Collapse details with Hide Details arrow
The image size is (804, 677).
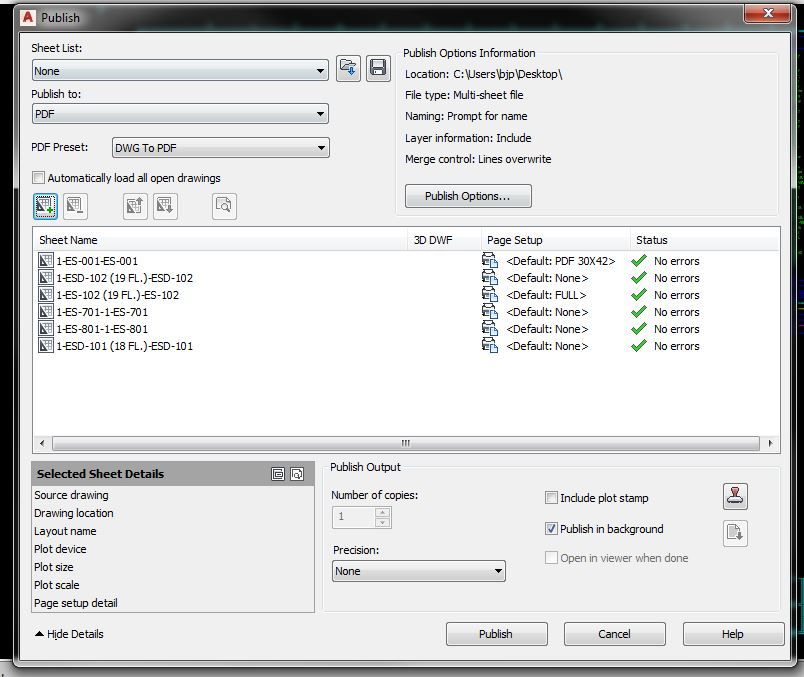pyautogui.click(x=39, y=634)
